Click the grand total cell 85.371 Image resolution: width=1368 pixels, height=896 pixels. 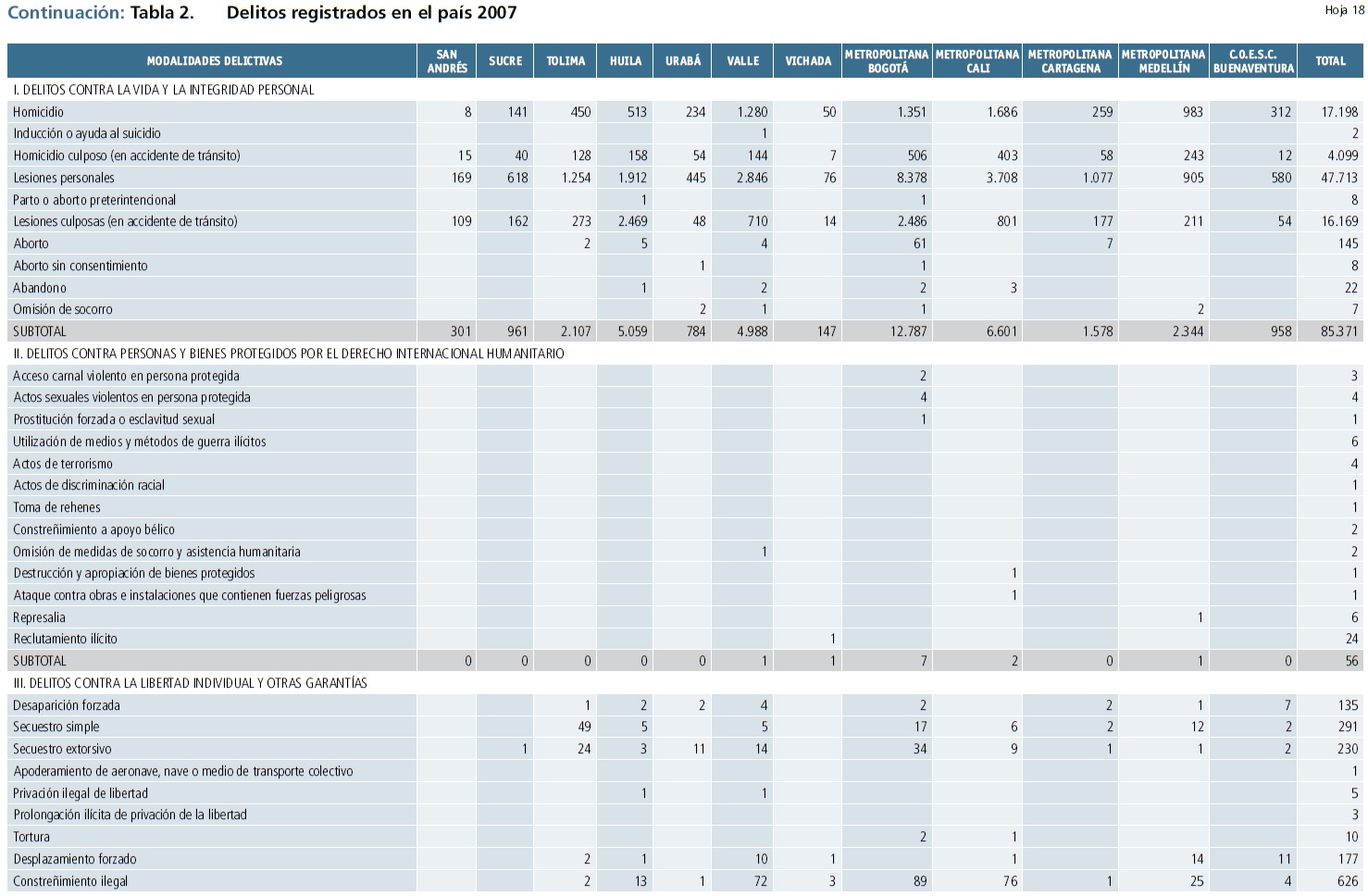pos(1339,331)
